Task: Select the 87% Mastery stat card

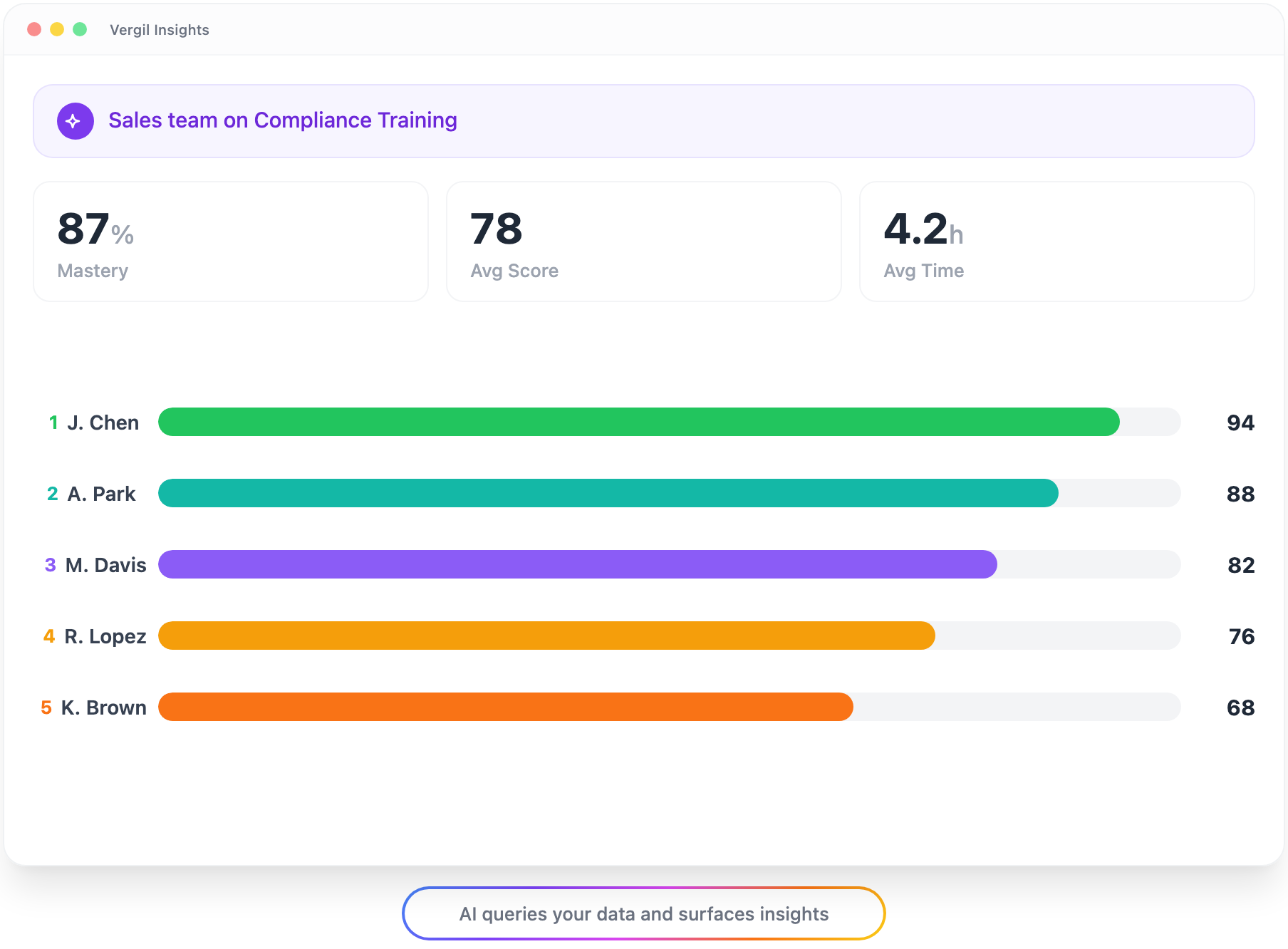Action: pos(231,241)
